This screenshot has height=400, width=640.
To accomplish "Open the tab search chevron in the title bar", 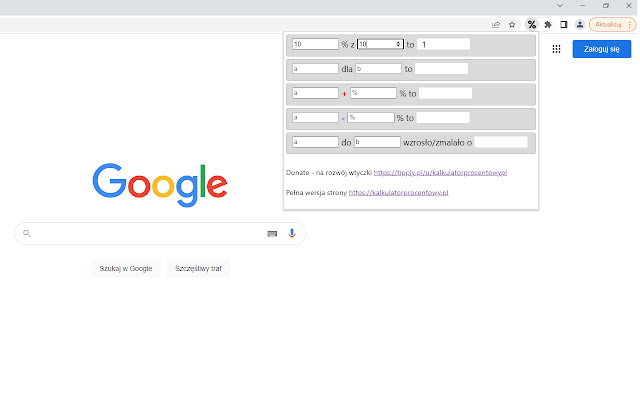I will 560,6.
